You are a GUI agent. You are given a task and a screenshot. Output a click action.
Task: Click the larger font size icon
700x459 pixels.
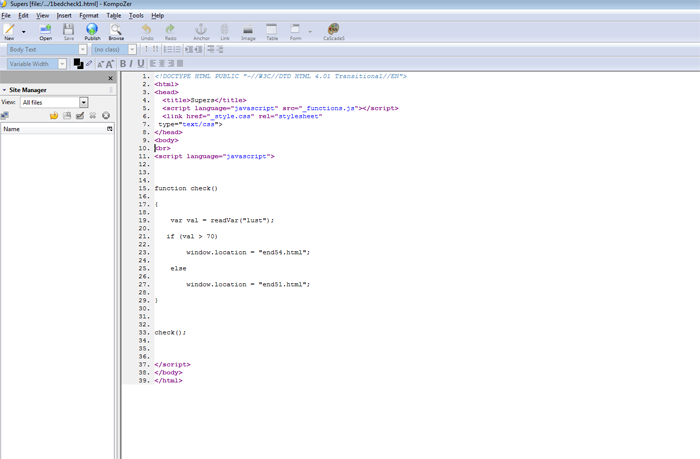(110, 64)
